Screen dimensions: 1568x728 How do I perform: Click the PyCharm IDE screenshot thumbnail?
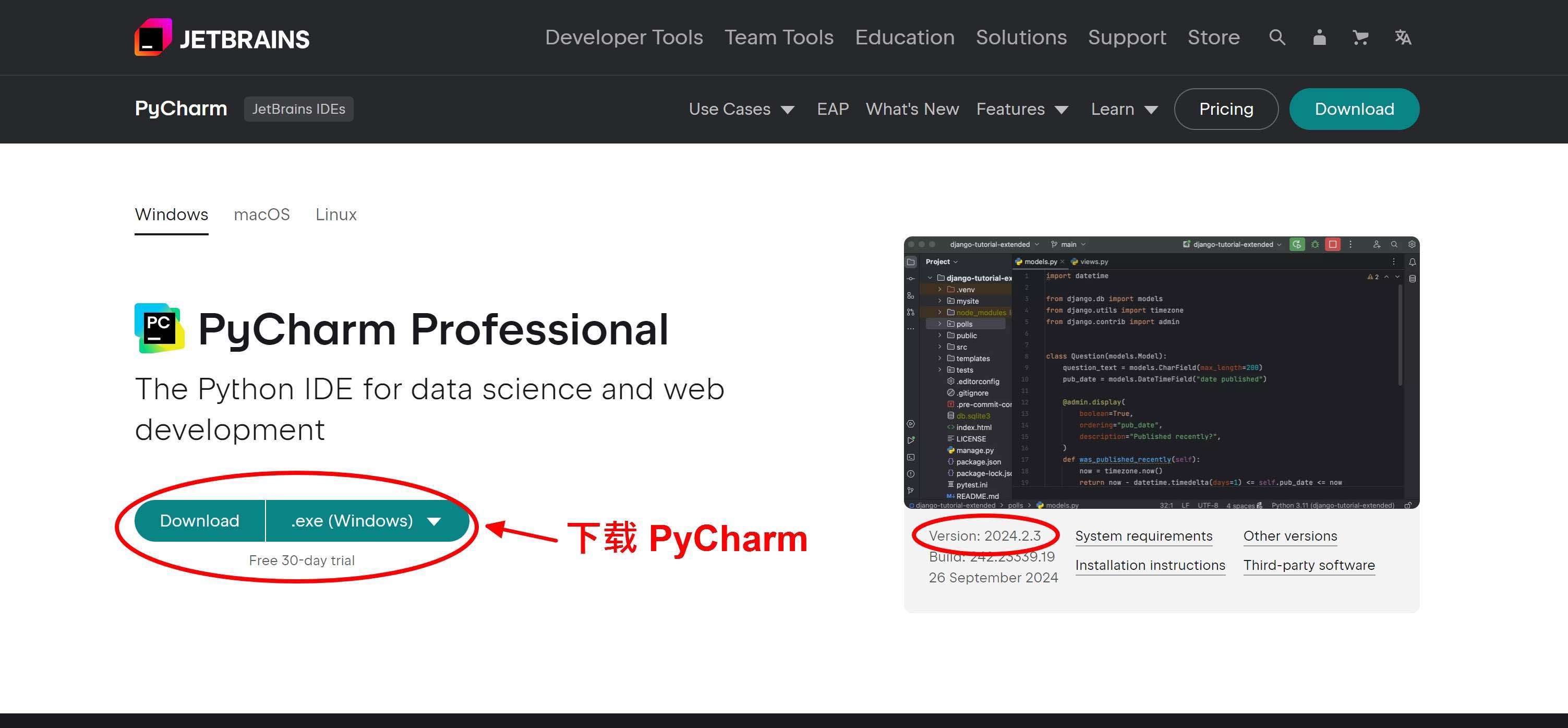(1161, 372)
